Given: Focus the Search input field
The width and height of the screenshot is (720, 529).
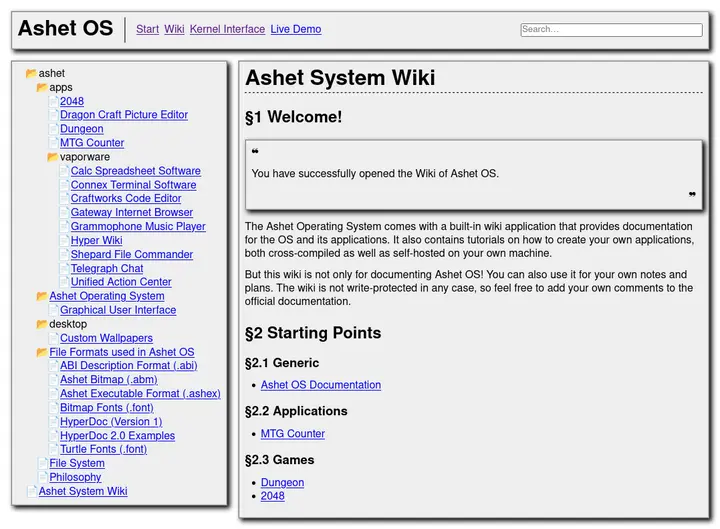Looking at the screenshot, I should 611,30.
